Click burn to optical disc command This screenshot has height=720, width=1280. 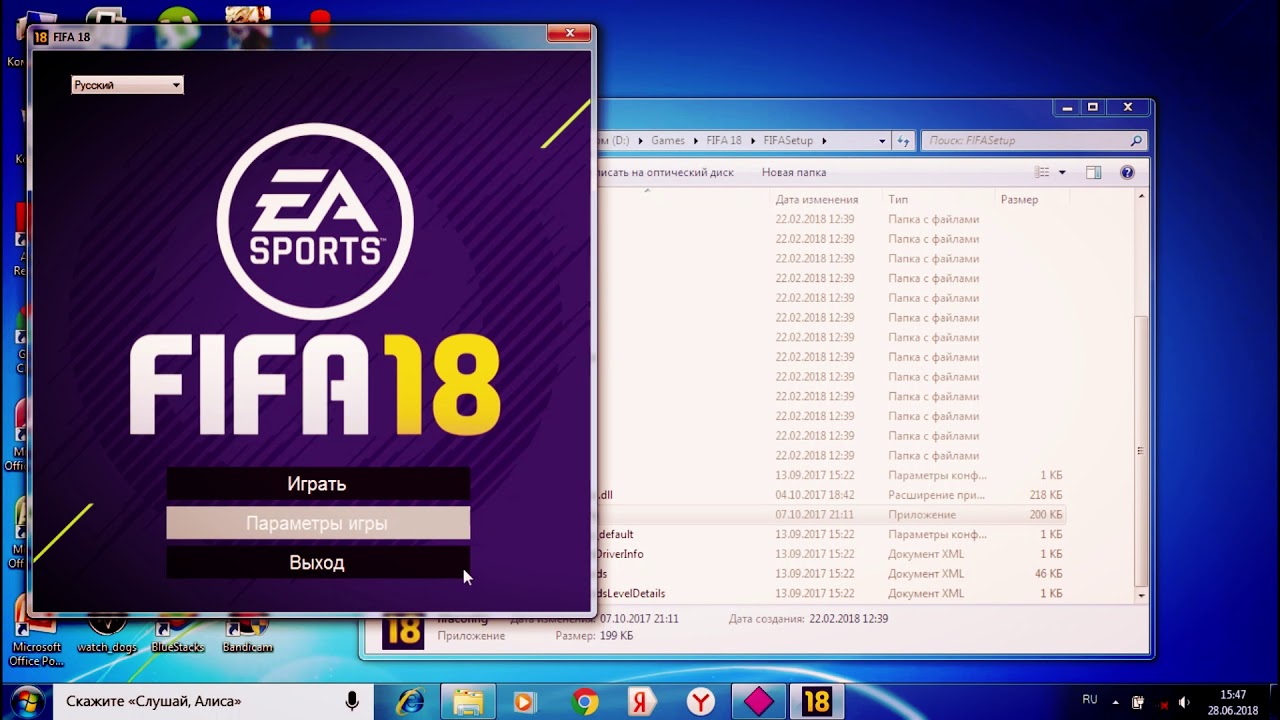pos(665,172)
